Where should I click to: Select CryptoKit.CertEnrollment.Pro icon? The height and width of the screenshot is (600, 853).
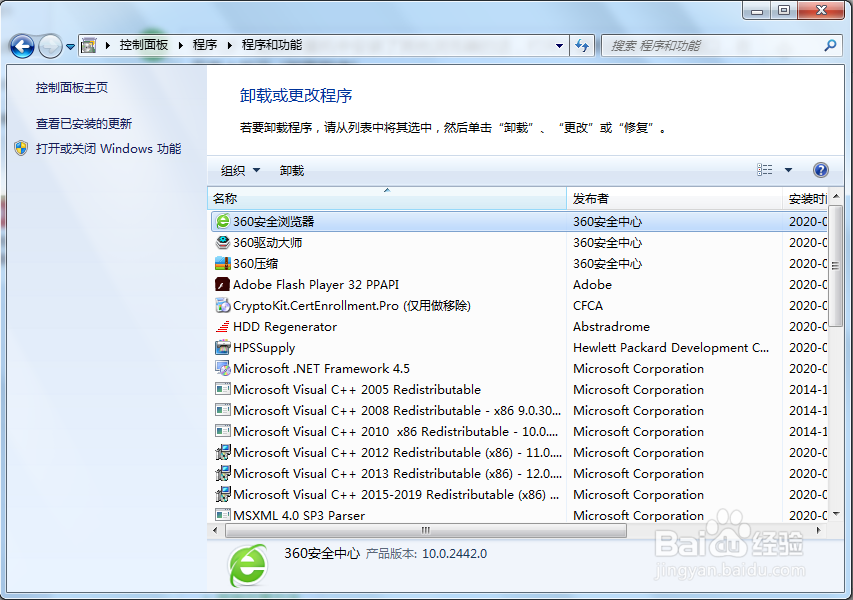coord(222,306)
